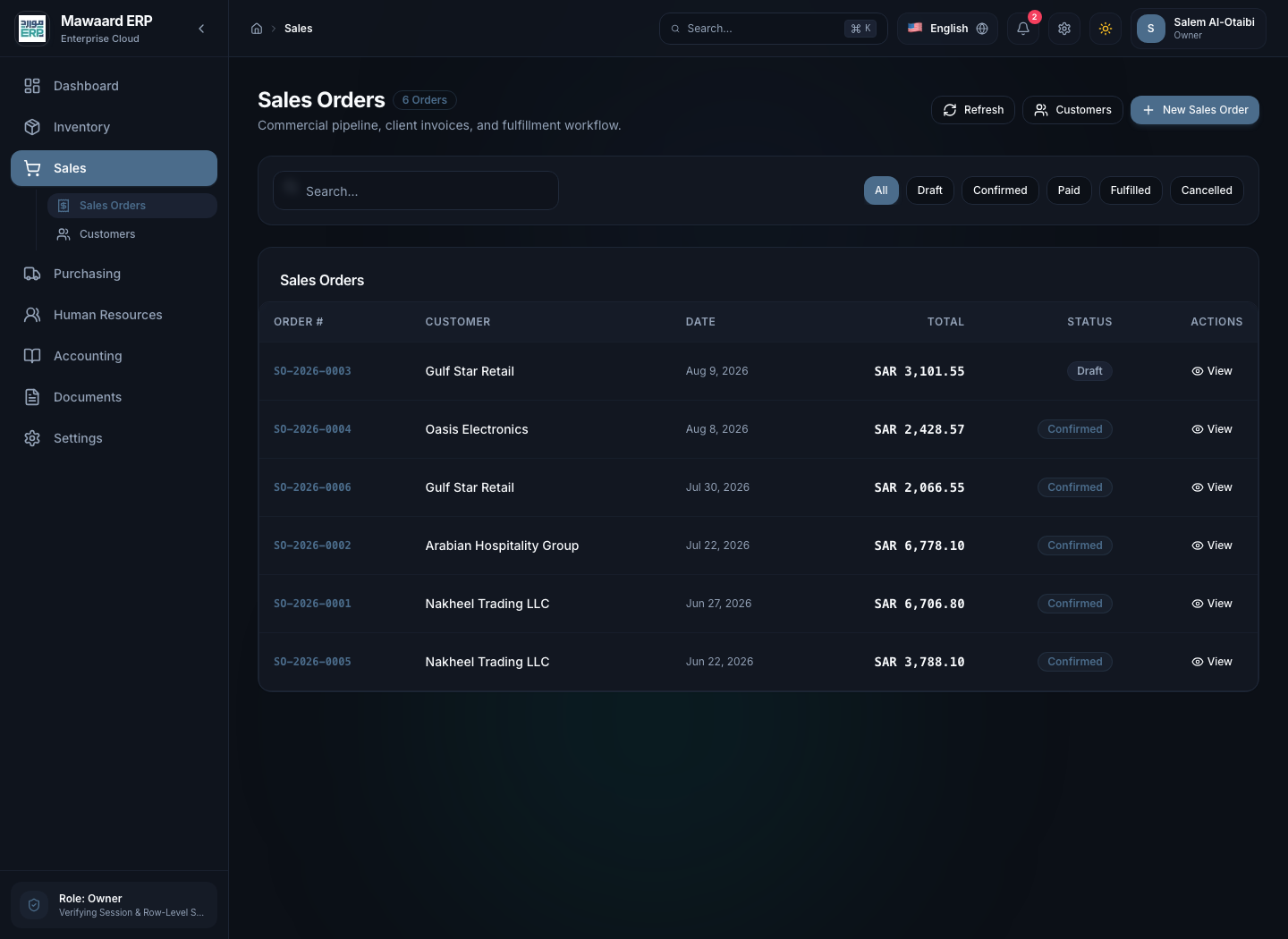Click the Draft status badge

1089,371
